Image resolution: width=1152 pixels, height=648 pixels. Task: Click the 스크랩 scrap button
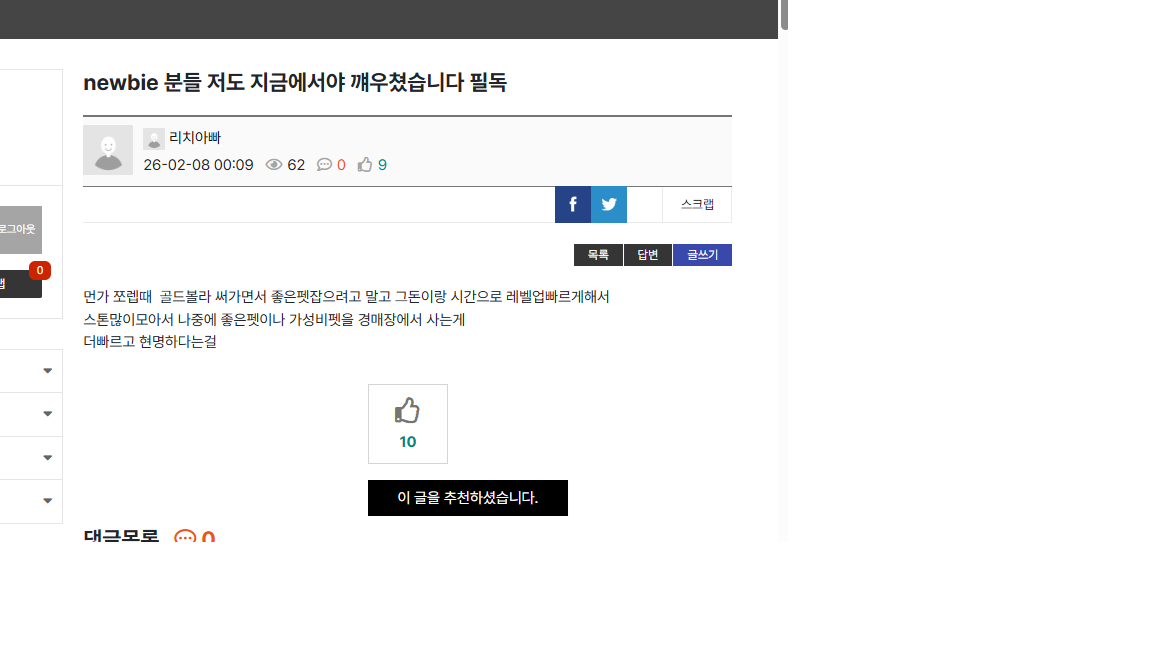[697, 204]
